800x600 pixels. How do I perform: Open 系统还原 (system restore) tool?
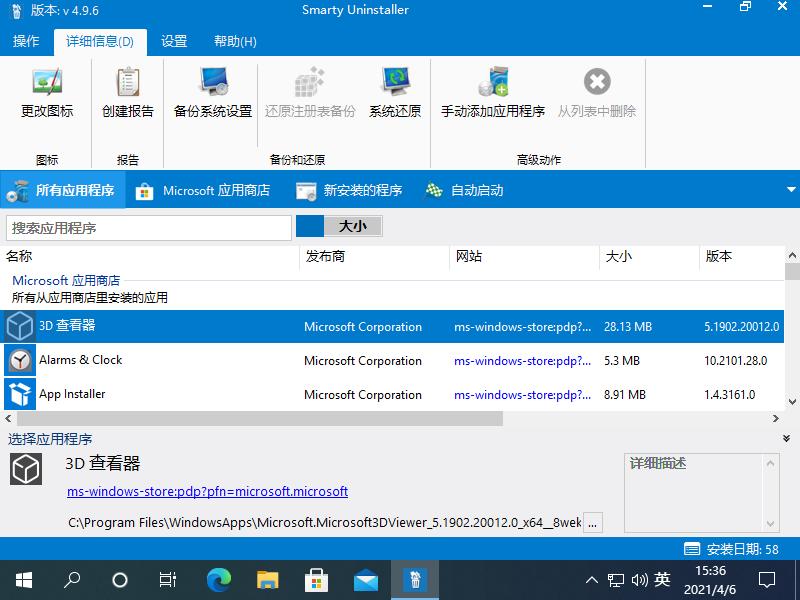click(x=395, y=93)
